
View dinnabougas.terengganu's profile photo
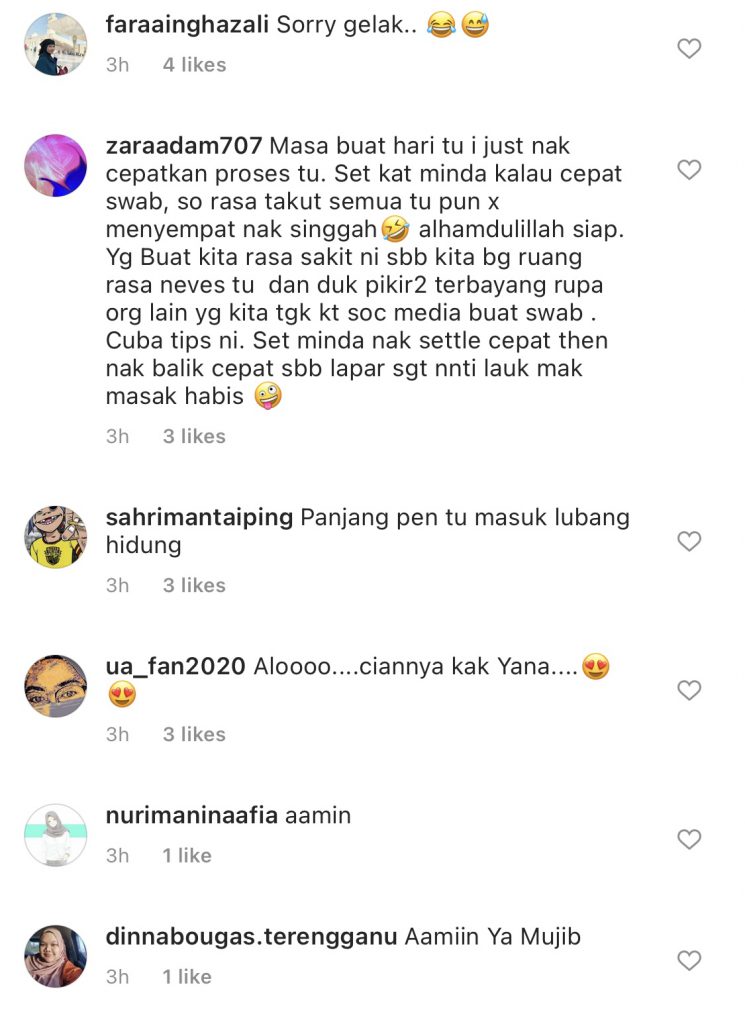pos(55,956)
